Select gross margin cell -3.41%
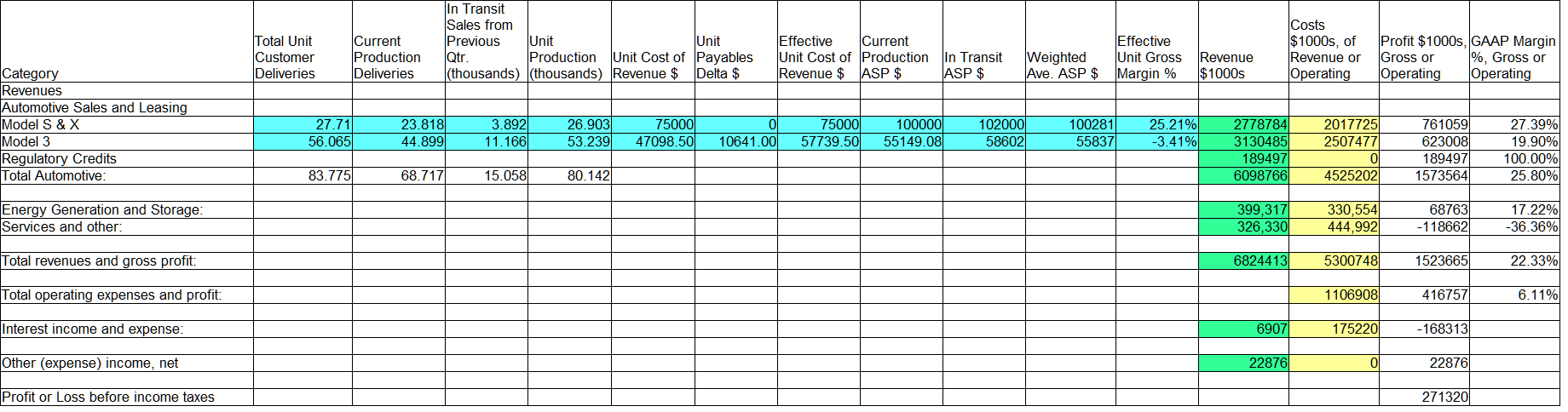 tap(1157, 142)
